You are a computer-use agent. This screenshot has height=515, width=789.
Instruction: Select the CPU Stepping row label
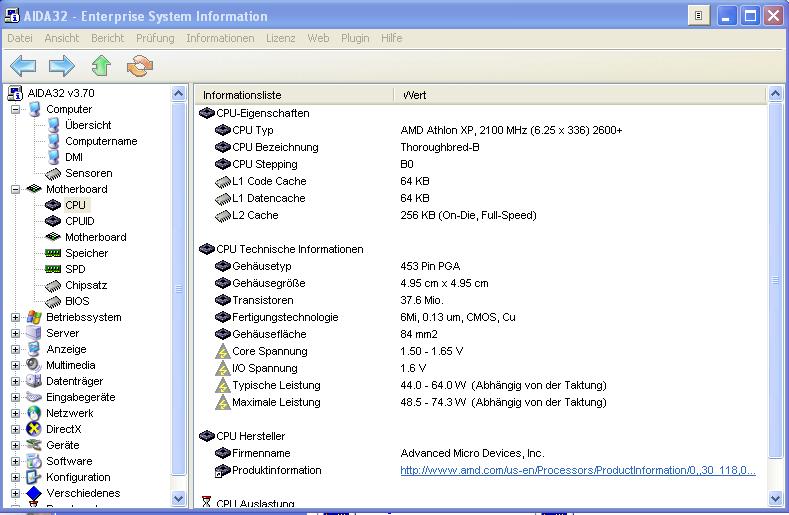[x=265, y=165]
